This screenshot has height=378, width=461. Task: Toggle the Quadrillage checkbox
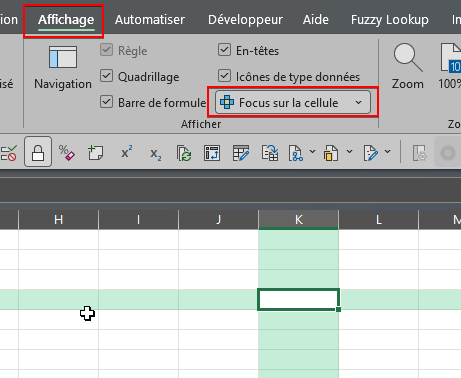click(106, 76)
